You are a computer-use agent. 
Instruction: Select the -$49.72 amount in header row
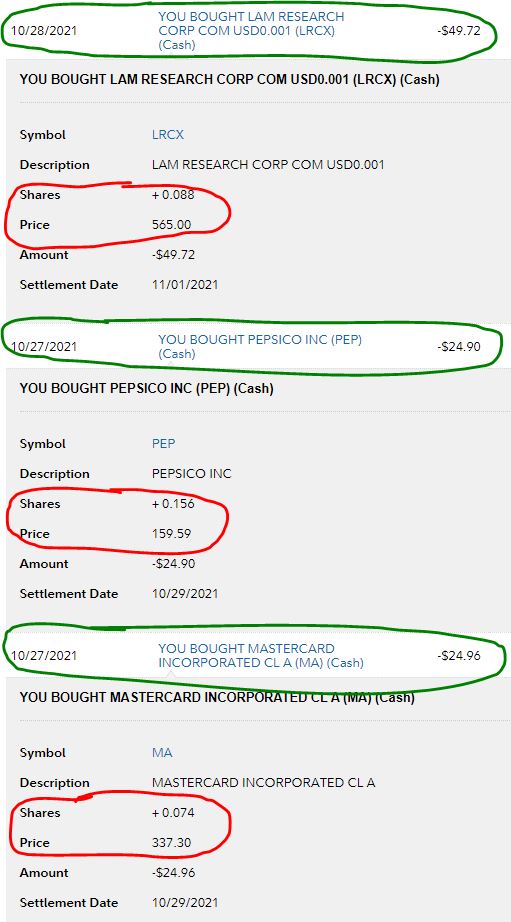tap(459, 31)
